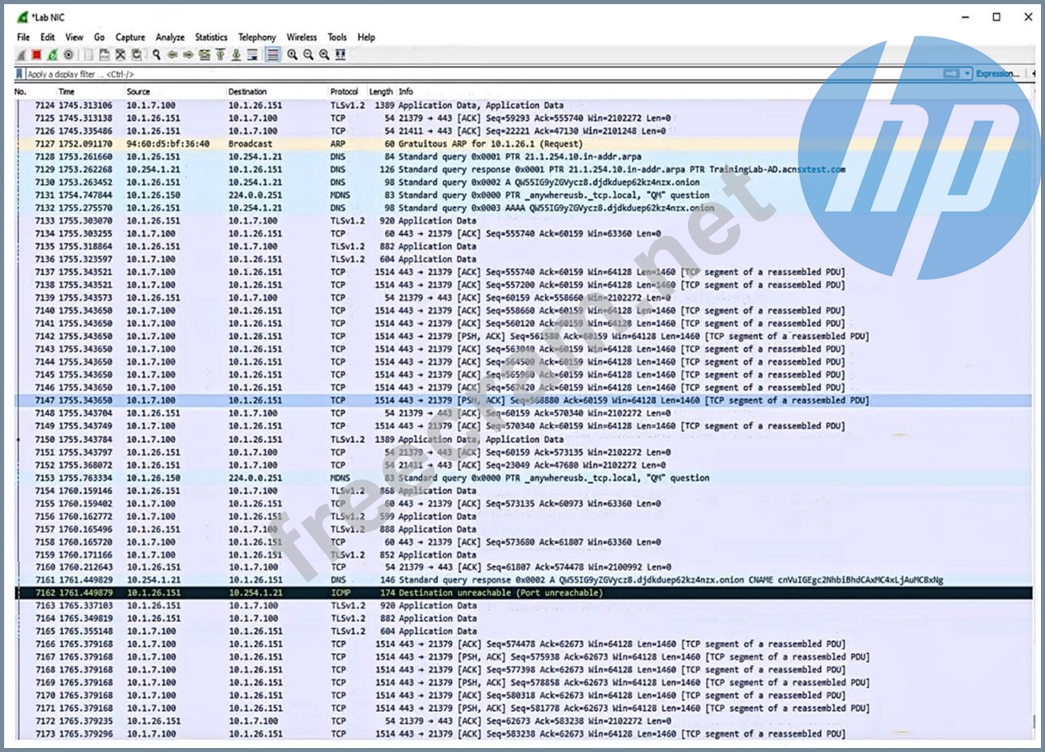1045x752 pixels.
Task: Open the File menu
Action: click(x=23, y=37)
